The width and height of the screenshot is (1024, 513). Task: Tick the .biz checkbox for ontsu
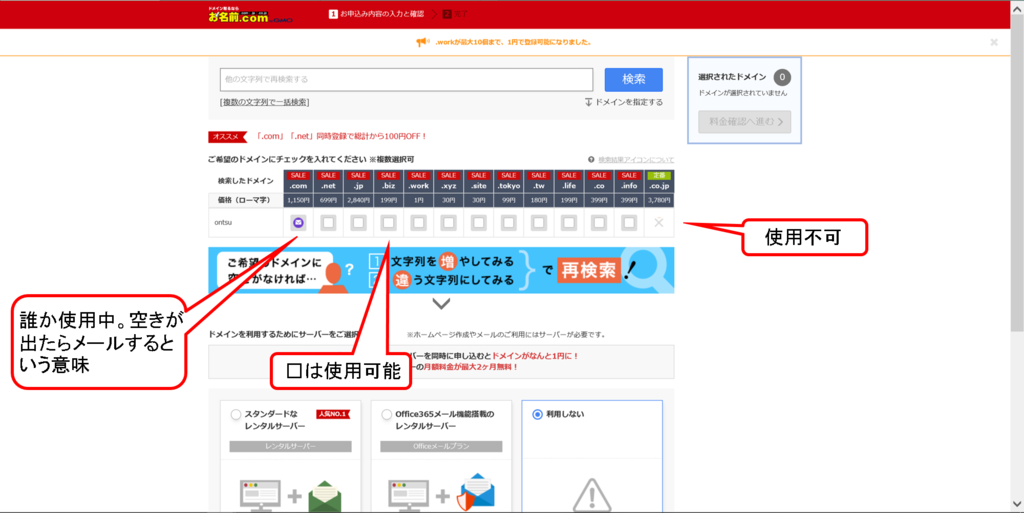pos(389,223)
